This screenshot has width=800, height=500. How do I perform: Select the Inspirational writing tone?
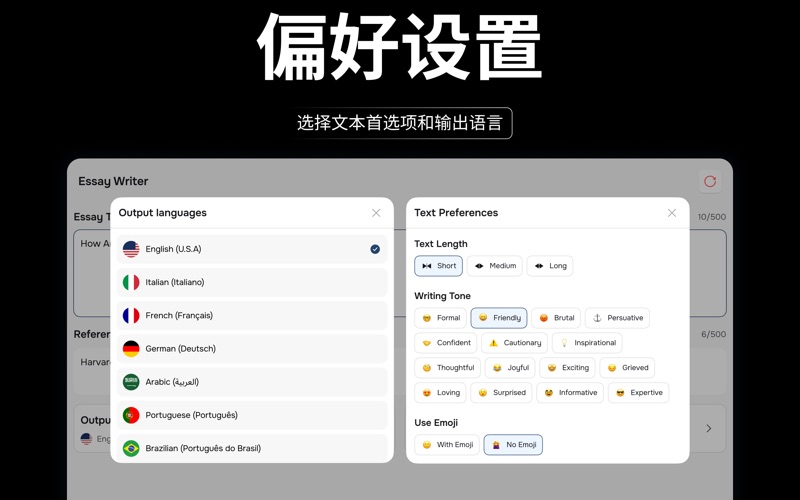click(x=587, y=343)
